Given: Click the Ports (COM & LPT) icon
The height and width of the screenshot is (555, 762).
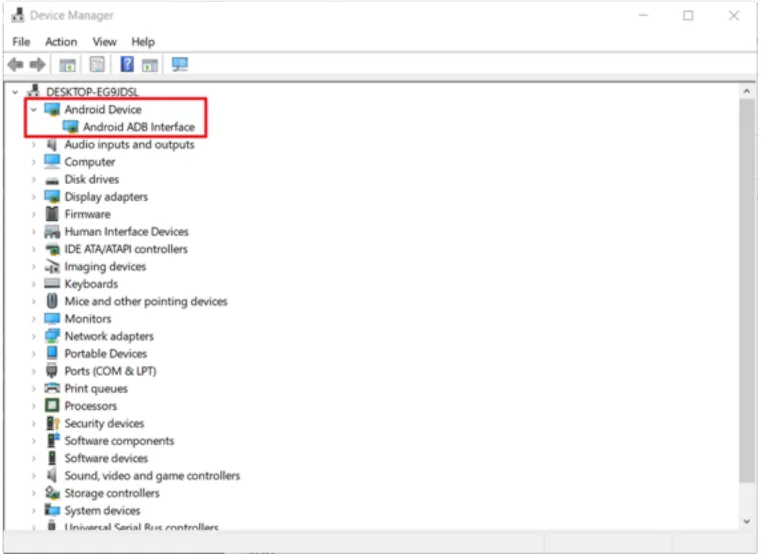Looking at the screenshot, I should point(52,371).
